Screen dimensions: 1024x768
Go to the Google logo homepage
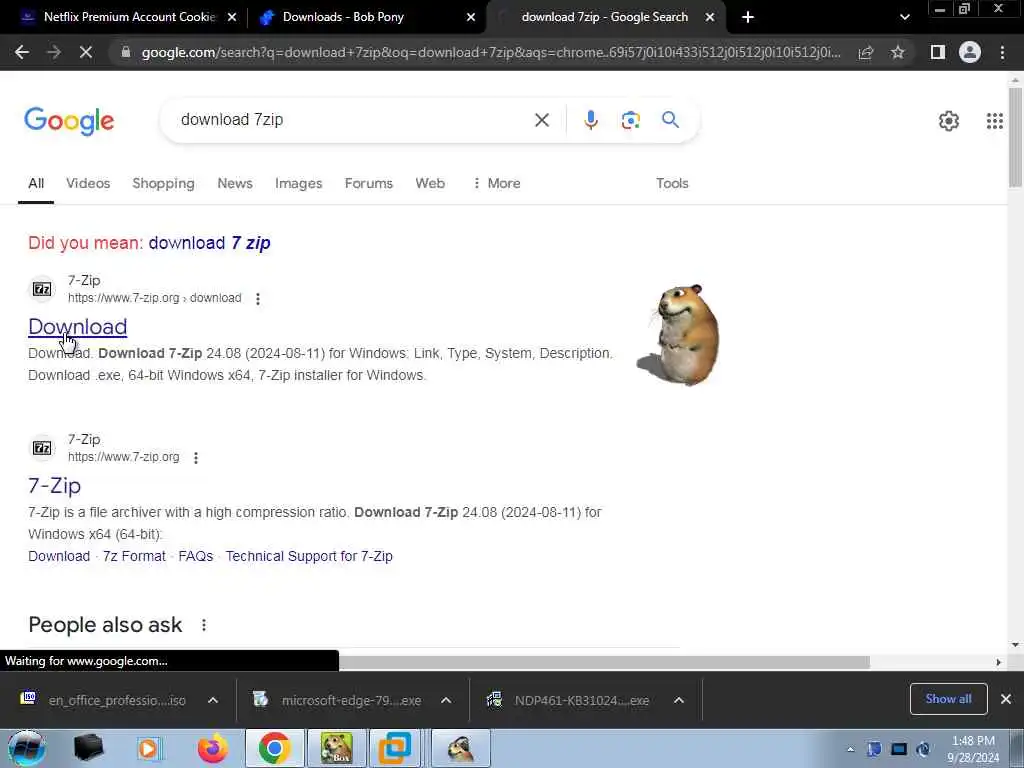pos(69,121)
